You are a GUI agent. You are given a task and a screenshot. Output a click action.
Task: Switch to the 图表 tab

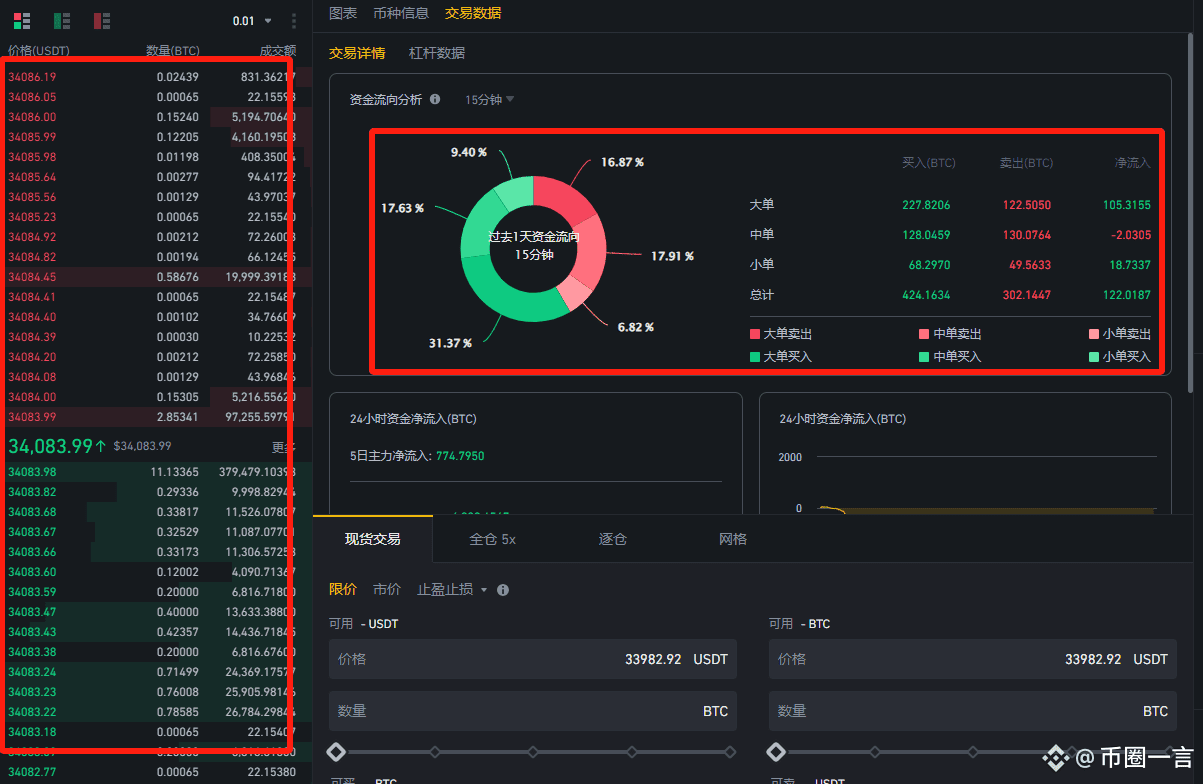[x=343, y=13]
